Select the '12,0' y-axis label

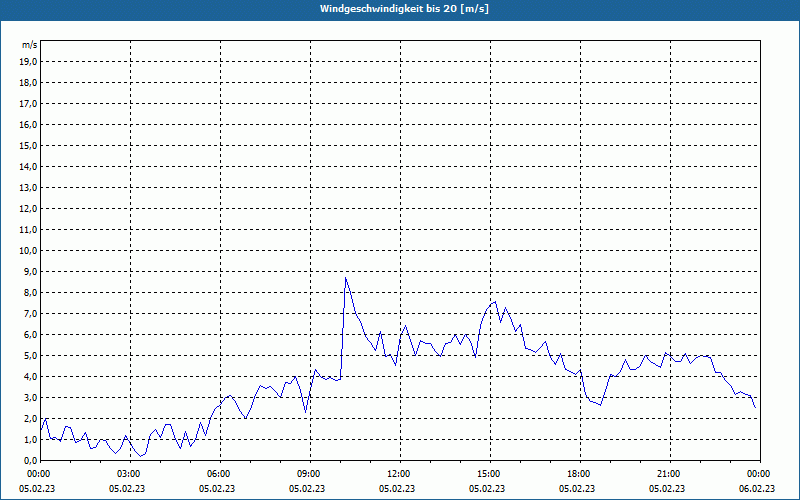[x=28, y=209]
